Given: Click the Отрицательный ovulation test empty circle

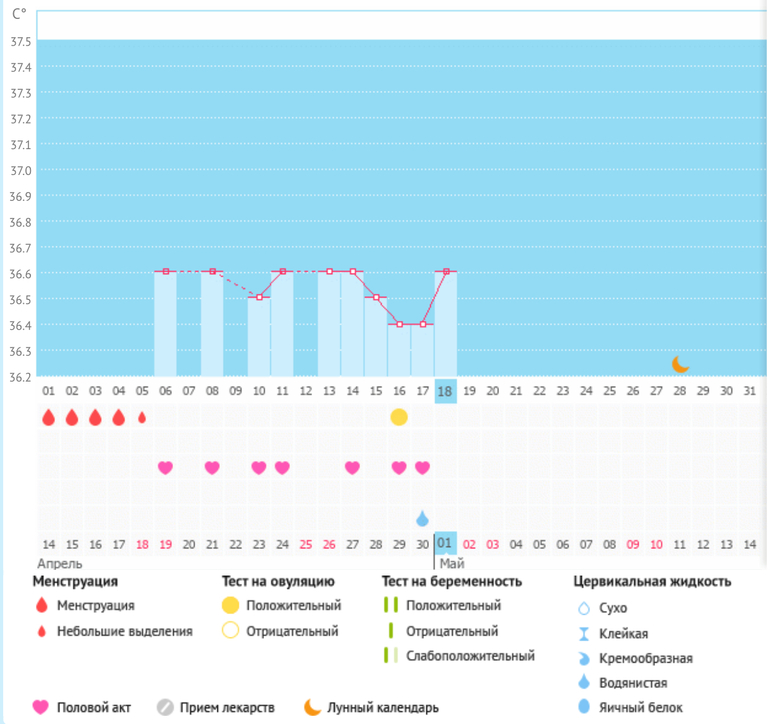Looking at the screenshot, I should click(x=232, y=631).
